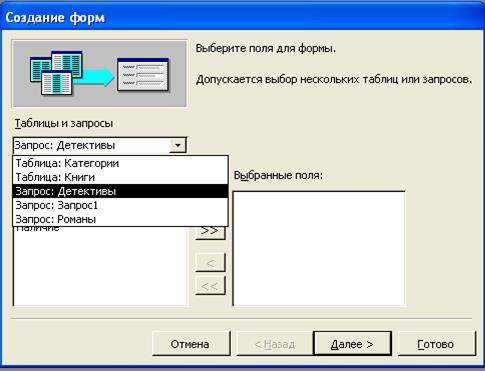Pick Запрос: Запрос1 from the list
The width and height of the screenshot is (485, 371).
pos(120,205)
